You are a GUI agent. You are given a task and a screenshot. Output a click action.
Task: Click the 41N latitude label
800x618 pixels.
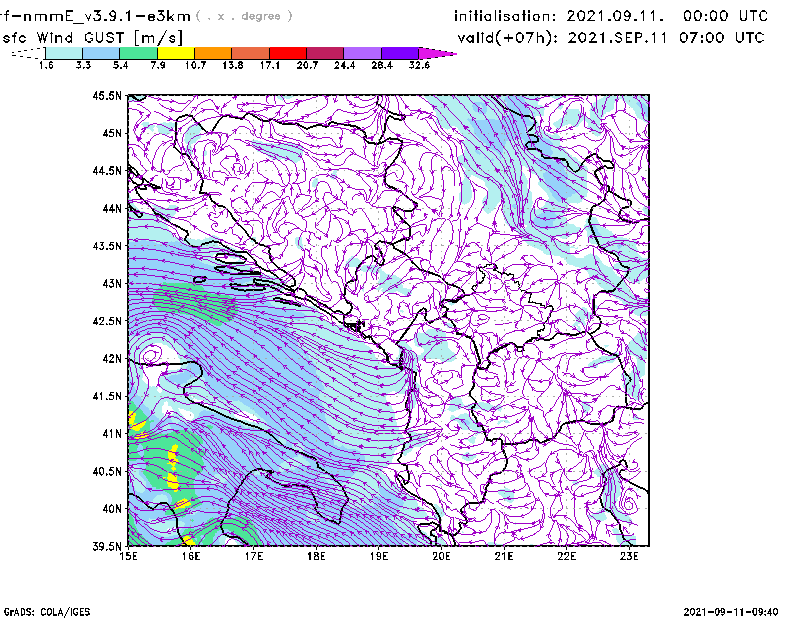tap(112, 434)
